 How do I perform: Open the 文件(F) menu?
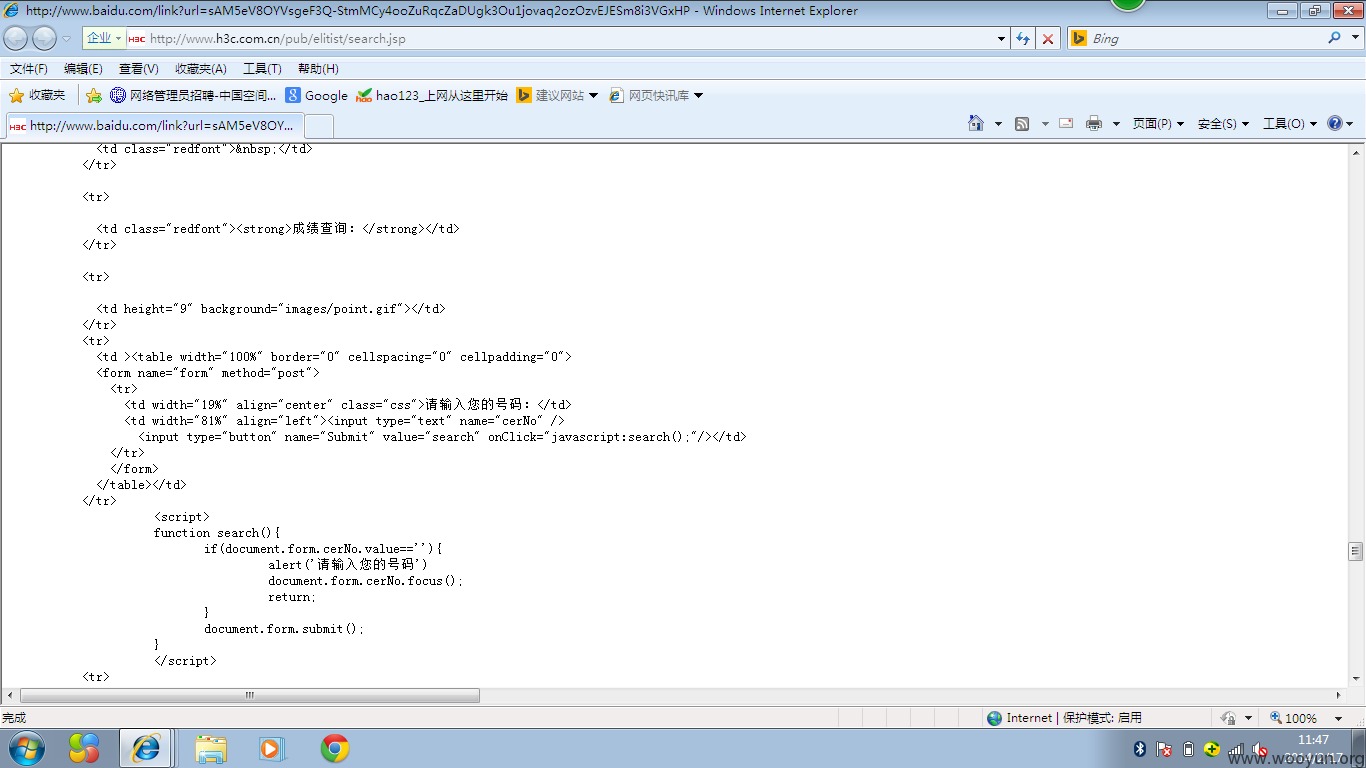point(29,69)
